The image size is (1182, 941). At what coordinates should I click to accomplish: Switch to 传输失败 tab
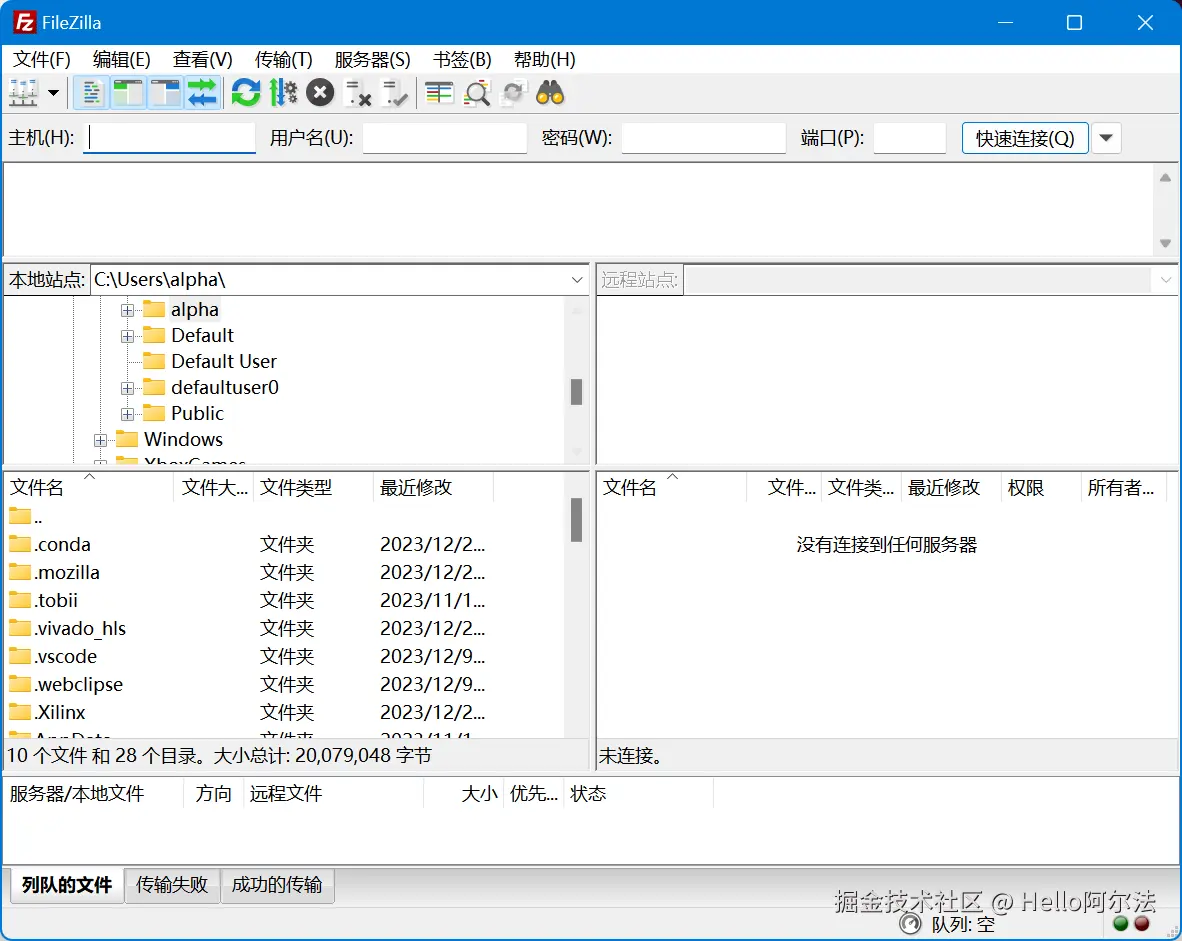172,884
